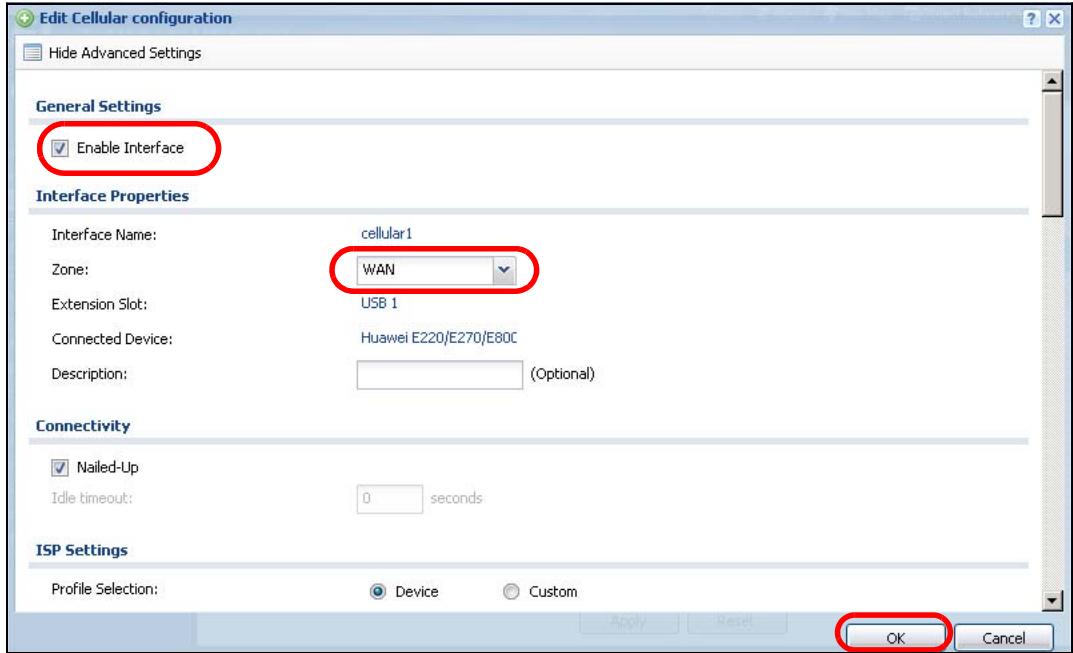Click the Hide Advanced Settings link
Viewport: 1073px width, 653px height.
pyautogui.click(x=125, y=53)
